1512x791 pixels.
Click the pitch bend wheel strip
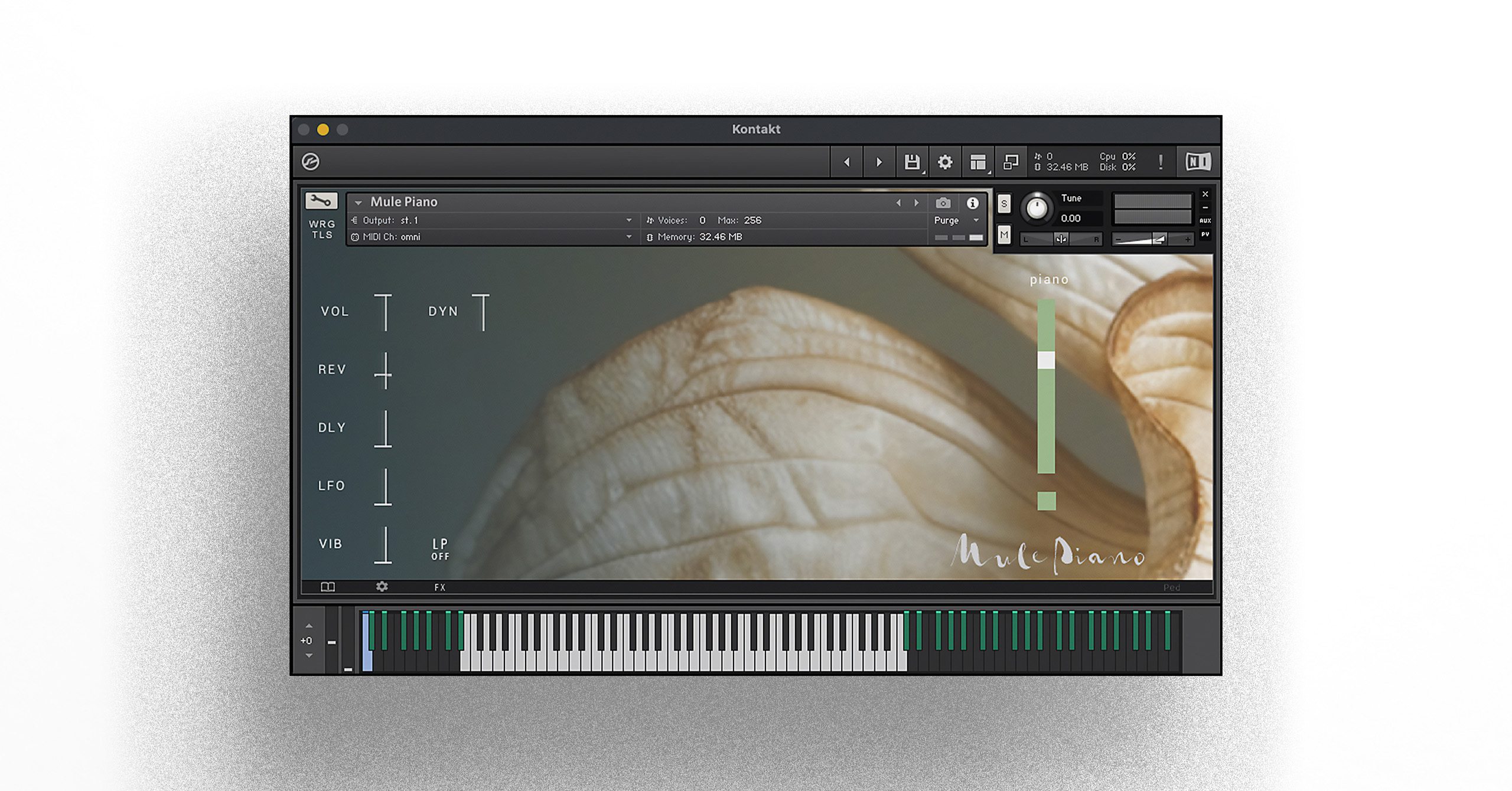tap(332, 641)
